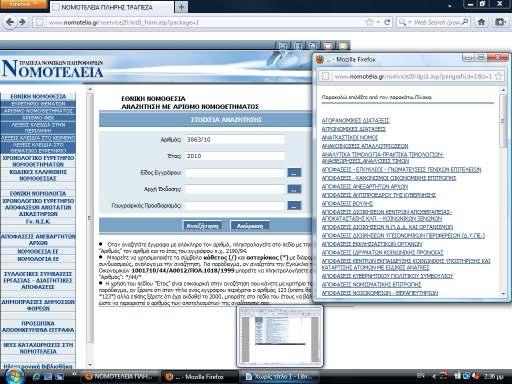
Task: Bookmark the page with the address bar star
Action: point(370,22)
